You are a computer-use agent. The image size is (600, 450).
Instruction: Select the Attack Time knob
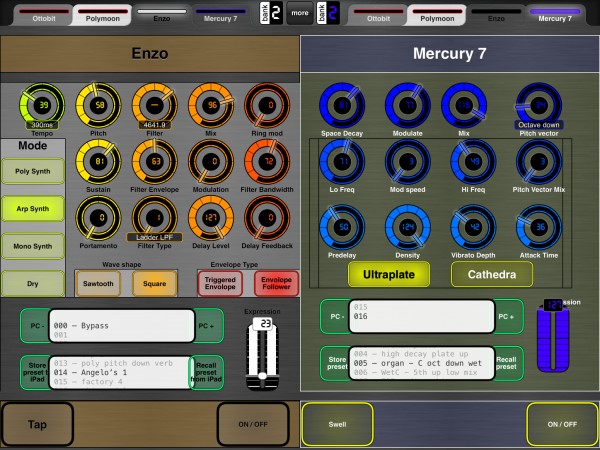point(539,227)
